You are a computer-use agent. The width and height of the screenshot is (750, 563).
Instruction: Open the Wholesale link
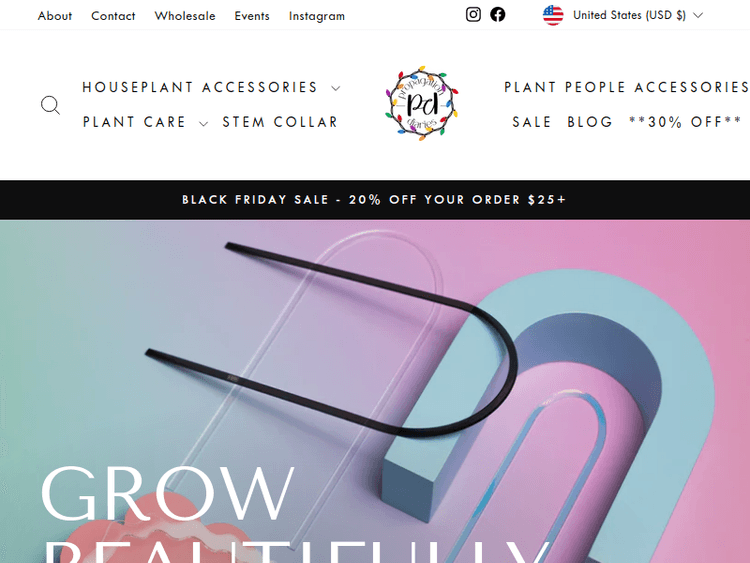(185, 16)
